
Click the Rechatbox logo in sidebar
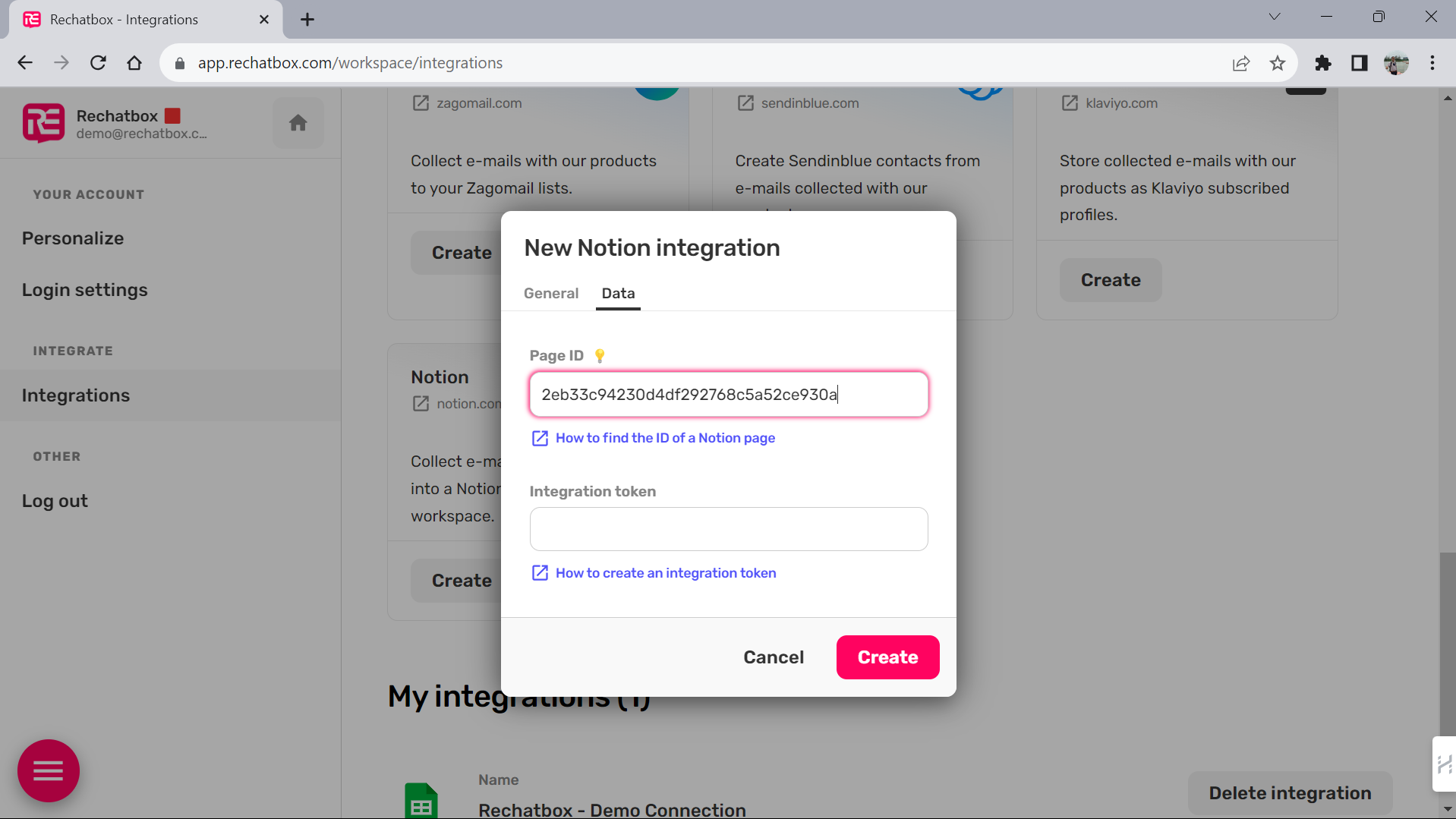point(43,123)
